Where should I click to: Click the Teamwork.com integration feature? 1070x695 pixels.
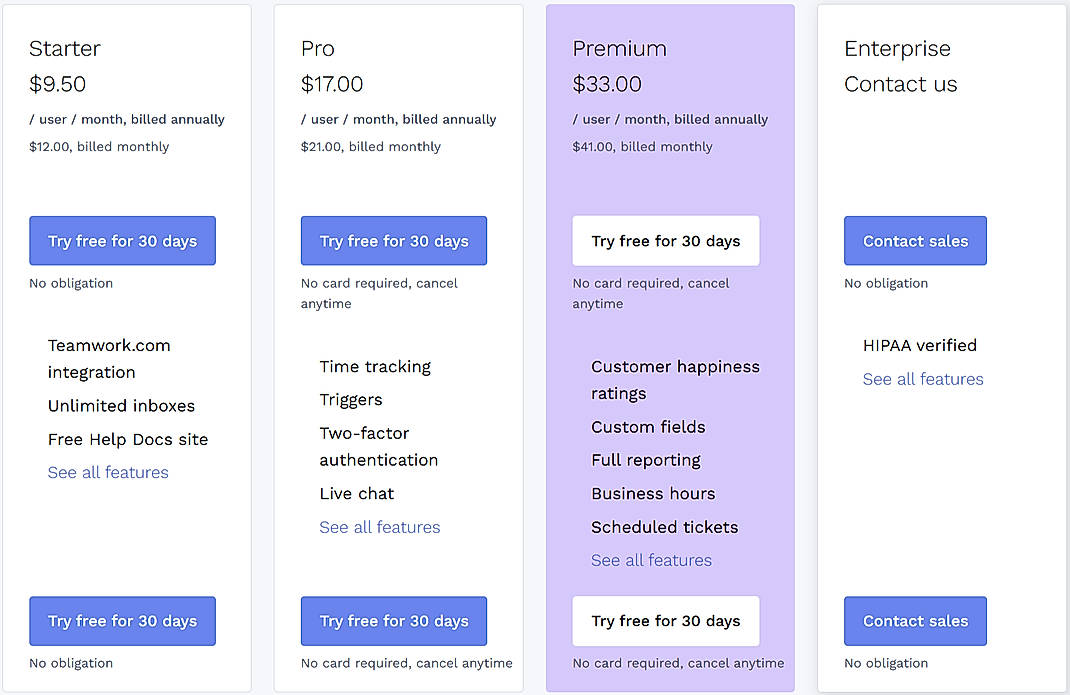pyautogui.click(x=109, y=358)
